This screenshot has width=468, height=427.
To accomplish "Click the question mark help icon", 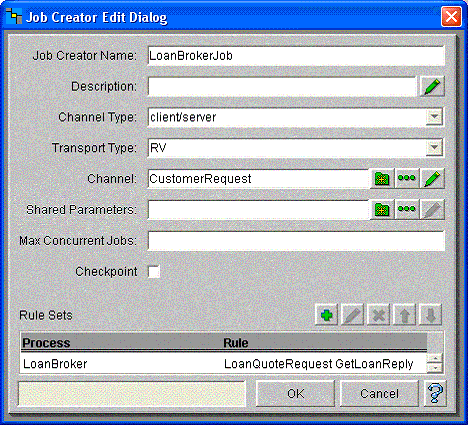I will coord(435,393).
